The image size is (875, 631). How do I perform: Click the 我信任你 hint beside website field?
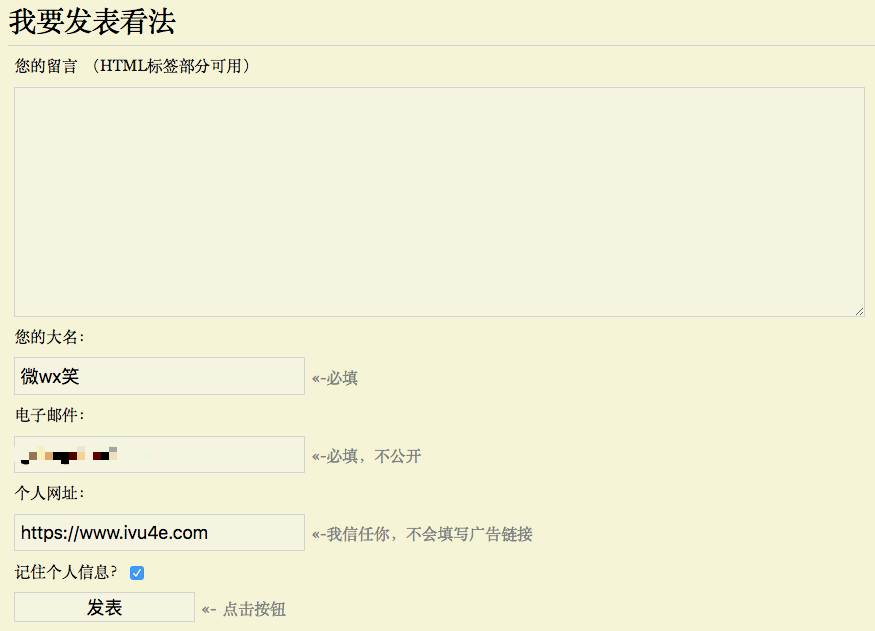click(422, 535)
